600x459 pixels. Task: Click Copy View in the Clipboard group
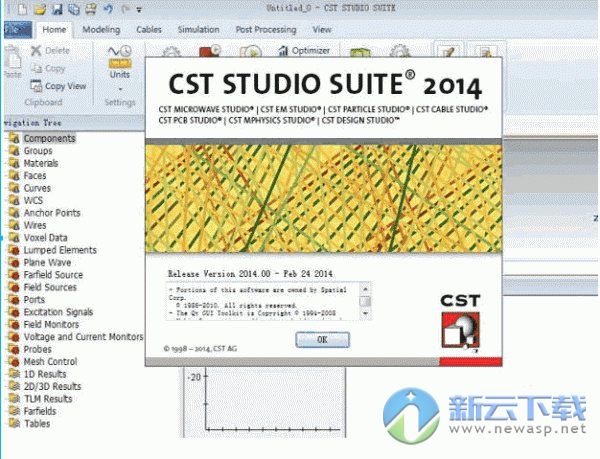click(x=58, y=86)
